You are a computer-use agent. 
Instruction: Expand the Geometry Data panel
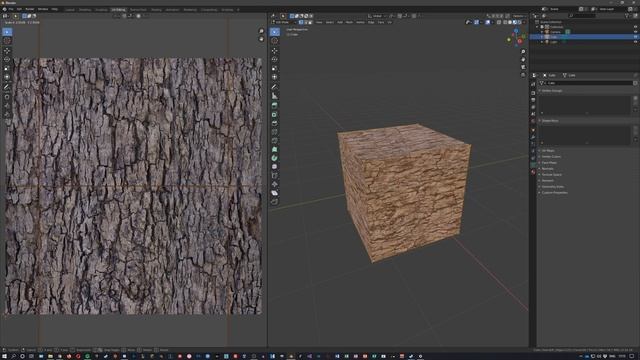click(553, 187)
